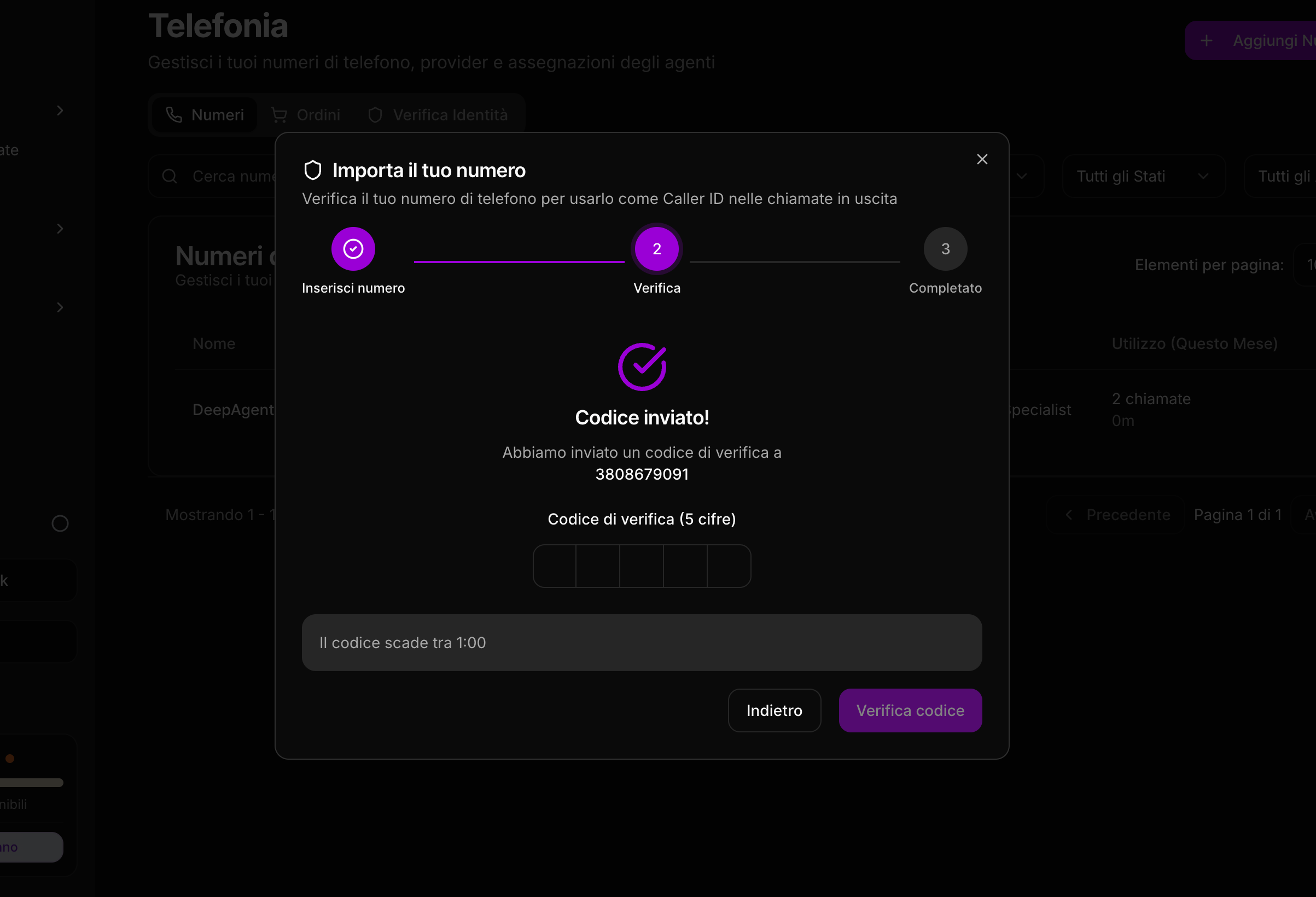This screenshot has height=897, width=1316.
Task: Click the phone icon on Numeri tab
Action: (x=174, y=115)
